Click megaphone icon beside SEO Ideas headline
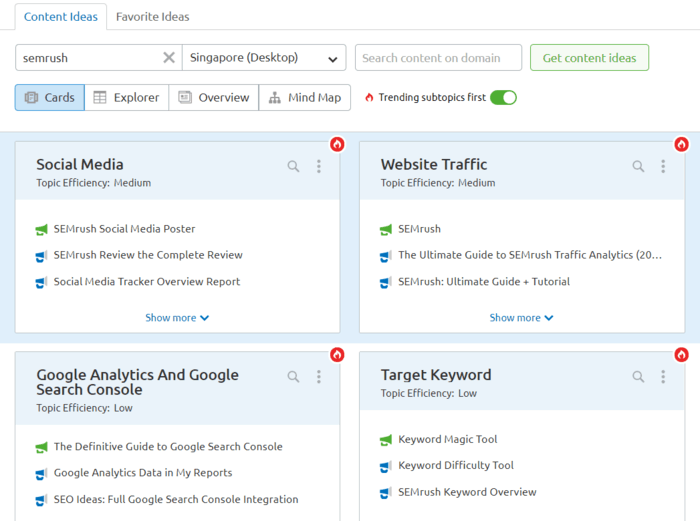Viewport: 700px width, 521px height. pos(42,500)
